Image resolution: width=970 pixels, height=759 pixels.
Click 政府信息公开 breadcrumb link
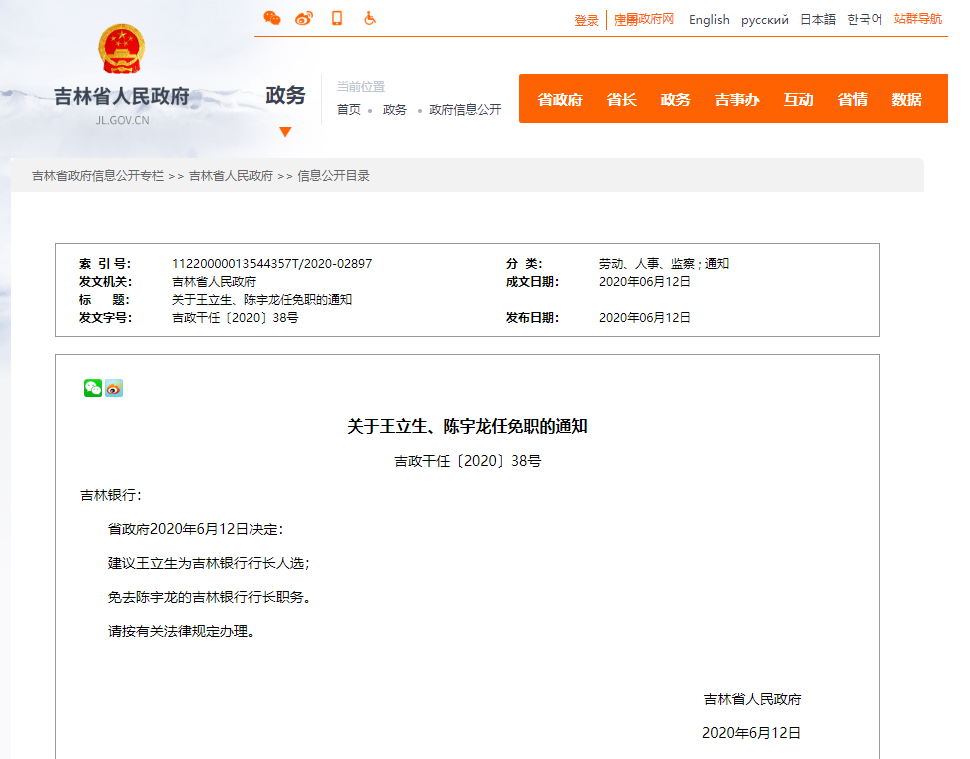(x=465, y=110)
